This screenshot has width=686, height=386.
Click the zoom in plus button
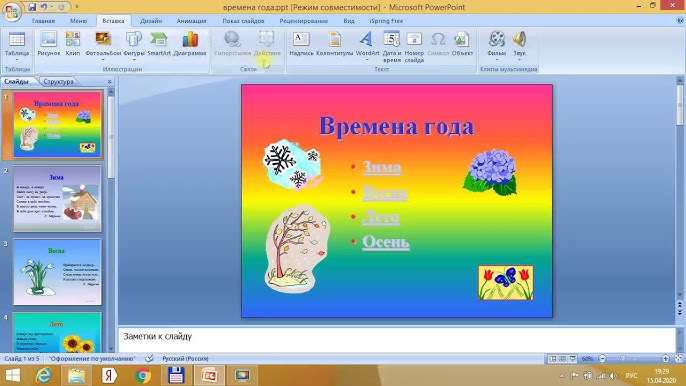665,358
